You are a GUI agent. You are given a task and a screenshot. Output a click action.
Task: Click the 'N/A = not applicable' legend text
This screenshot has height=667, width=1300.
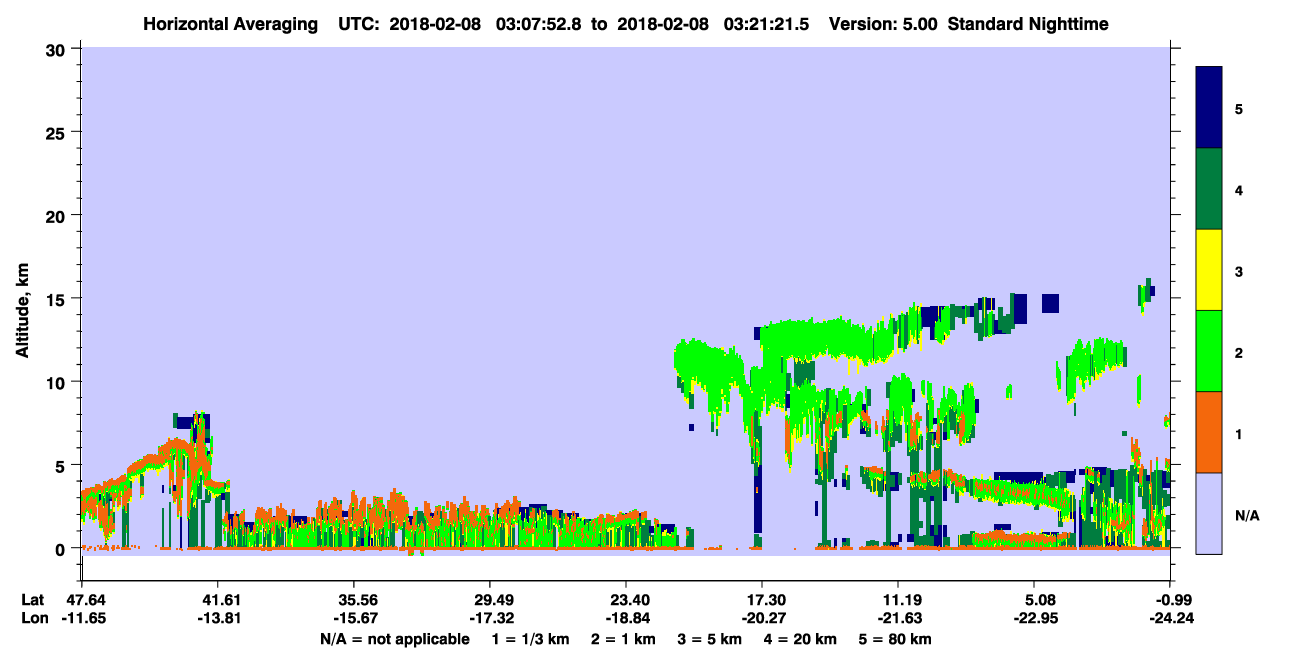(395, 638)
